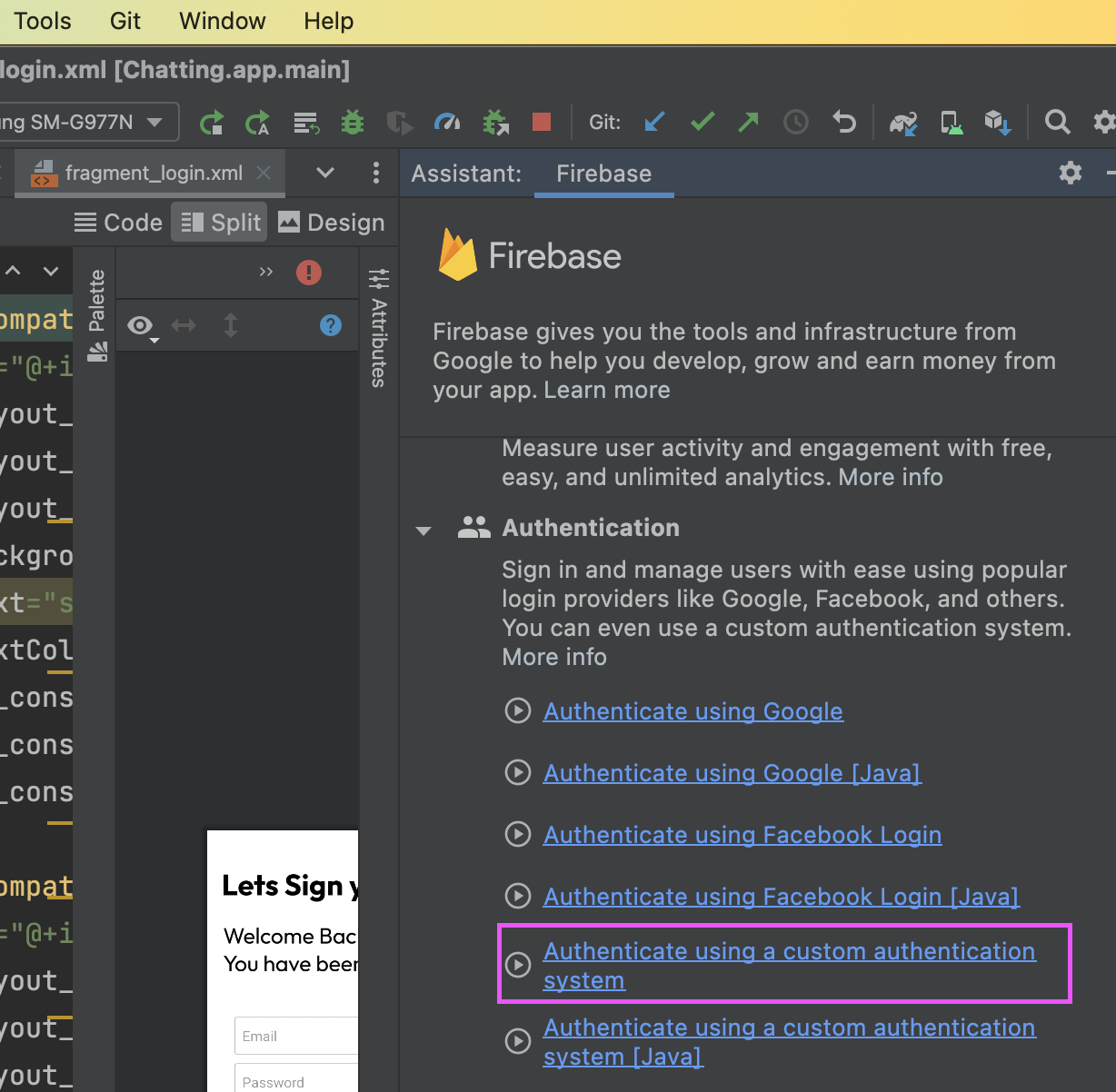
Task: Open the Device Manager icon
Action: [951, 122]
